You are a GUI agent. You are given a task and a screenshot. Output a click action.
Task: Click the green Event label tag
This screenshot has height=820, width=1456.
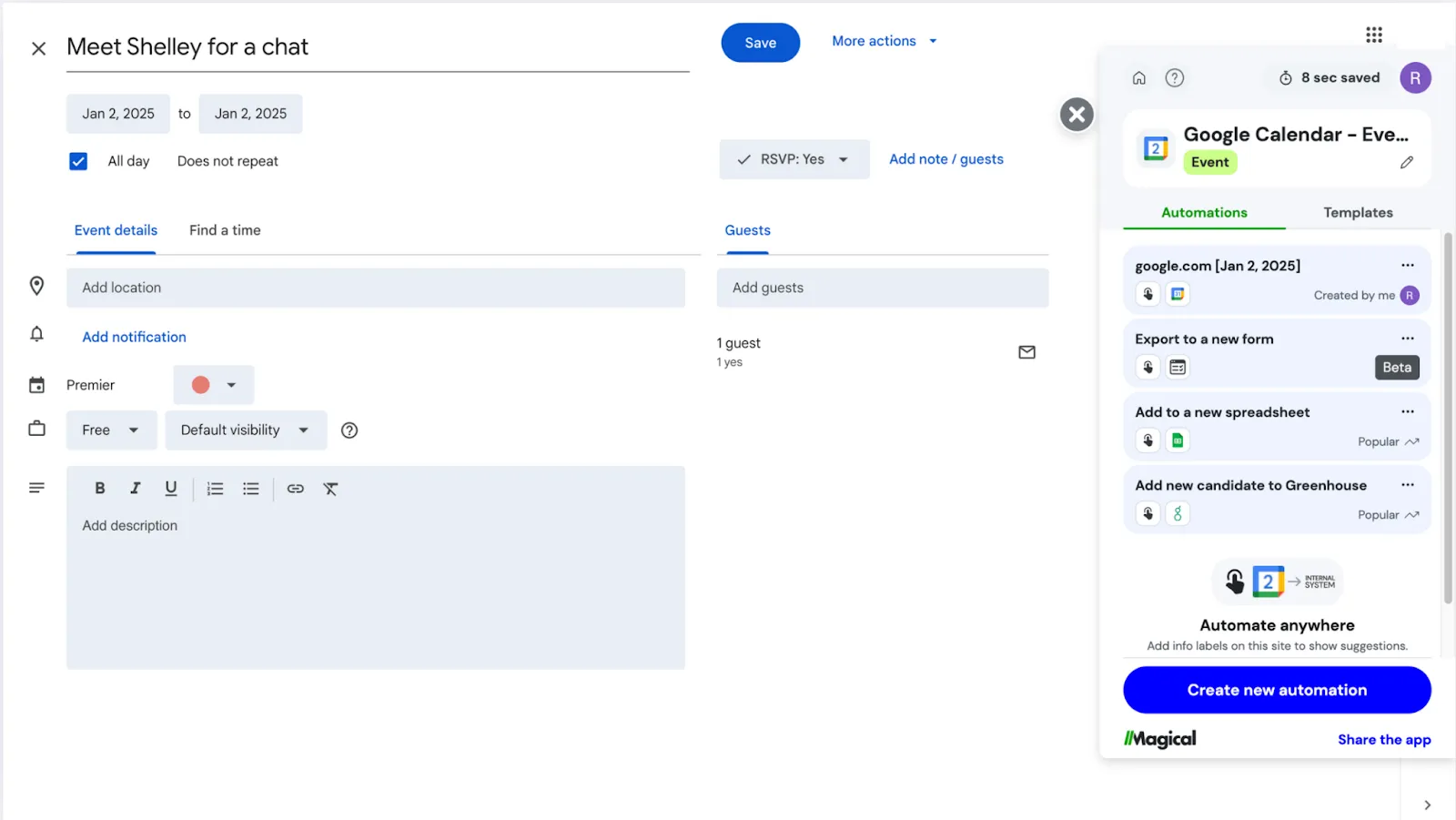point(1210,162)
